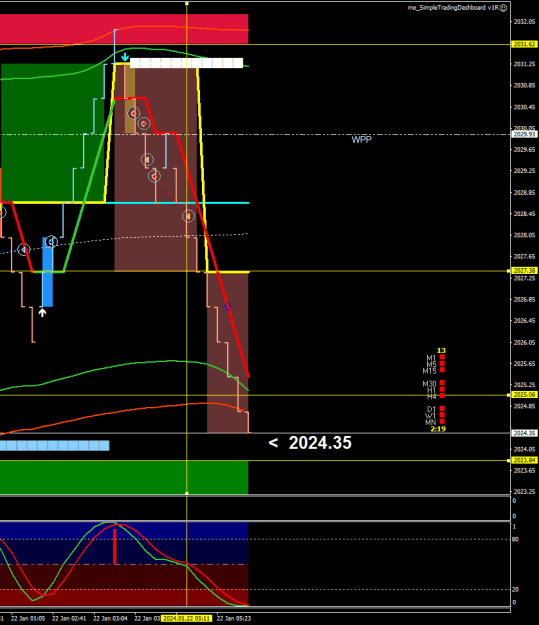The image size is (539, 625).
Task: Click the M15 red status square
Action: pyautogui.click(x=442, y=370)
